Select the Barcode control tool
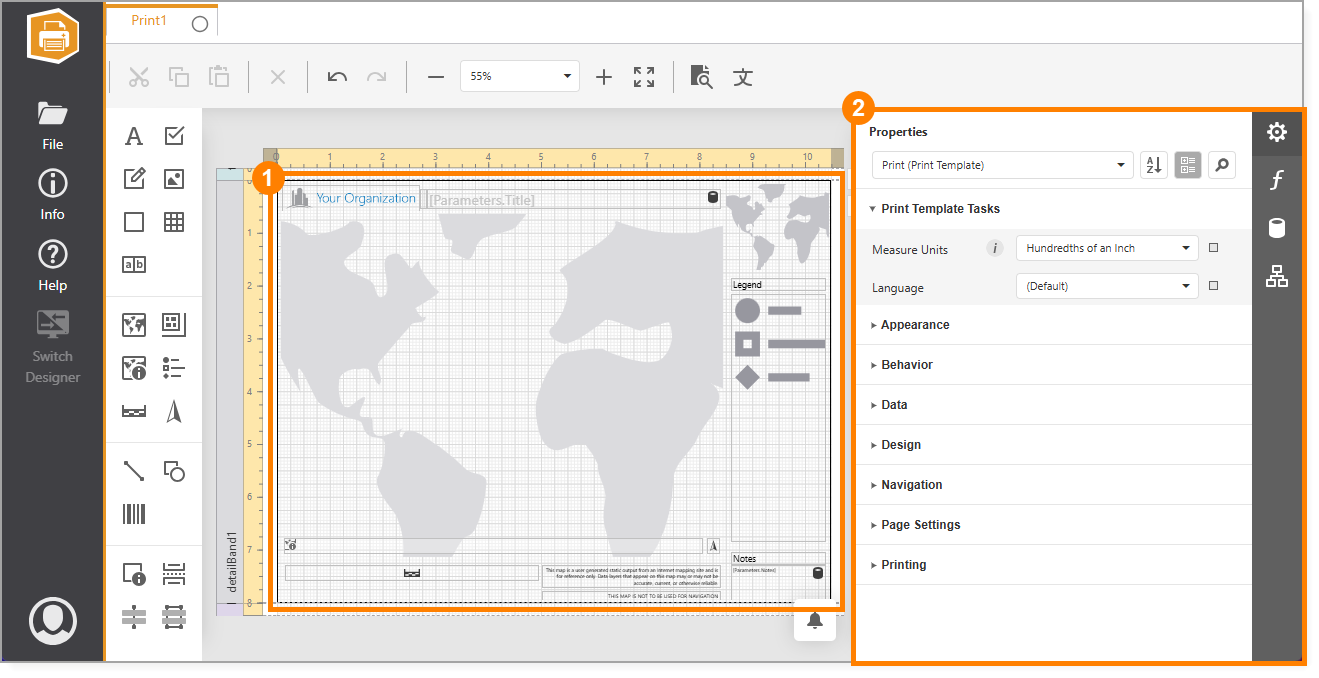The image size is (1319, 678). click(x=134, y=514)
